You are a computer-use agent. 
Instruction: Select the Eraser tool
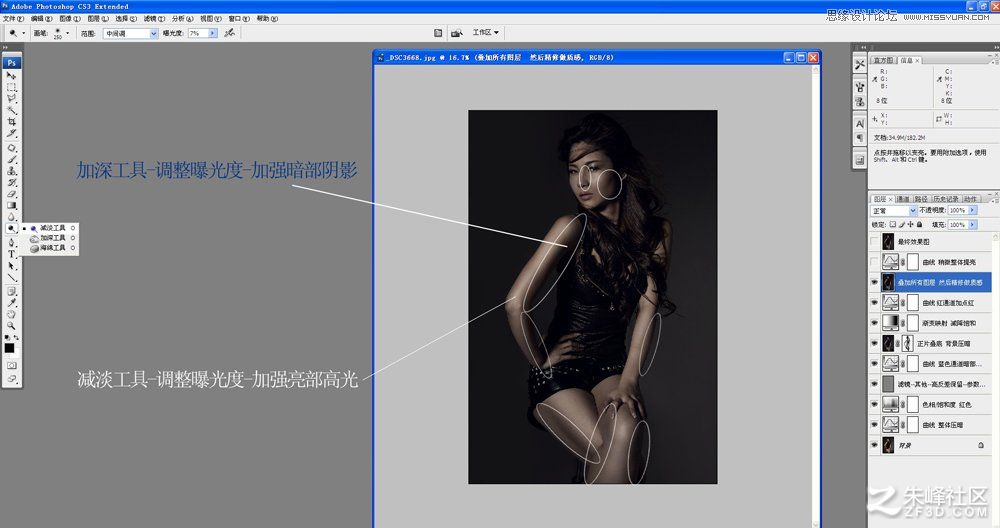click(x=11, y=194)
